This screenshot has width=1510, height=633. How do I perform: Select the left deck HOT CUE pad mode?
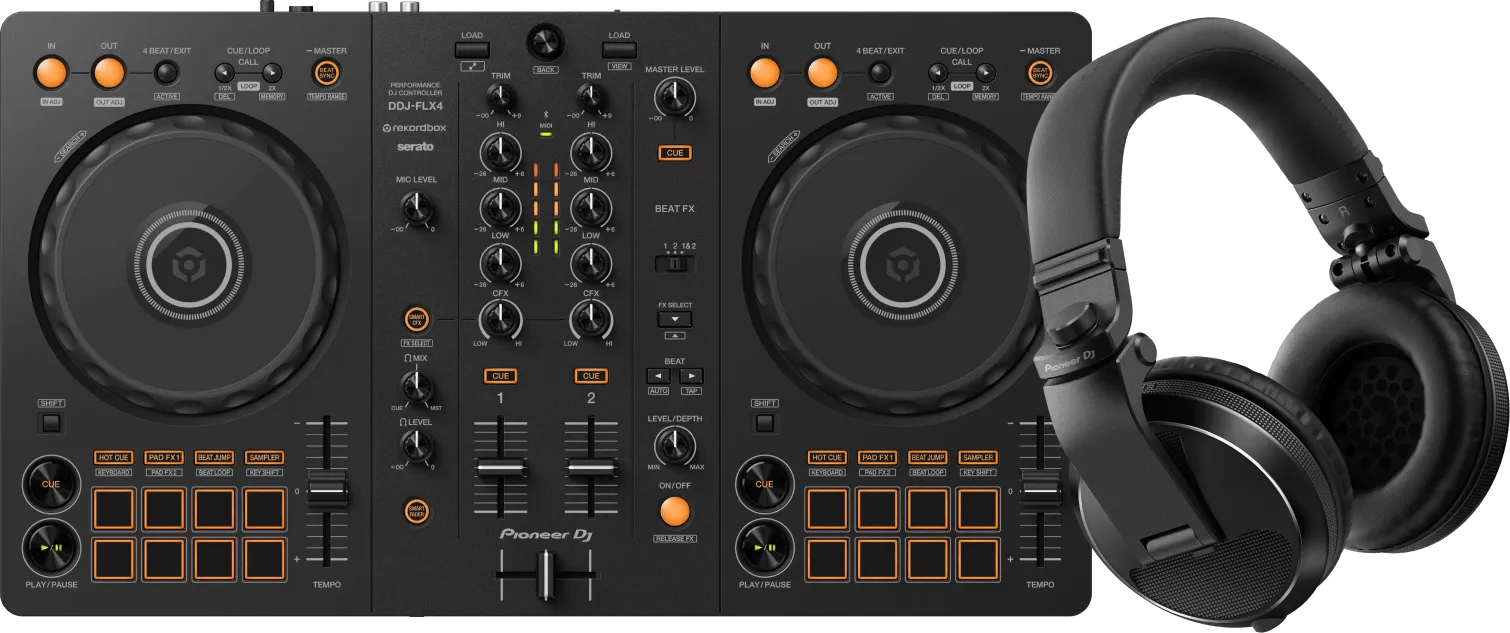[114, 457]
